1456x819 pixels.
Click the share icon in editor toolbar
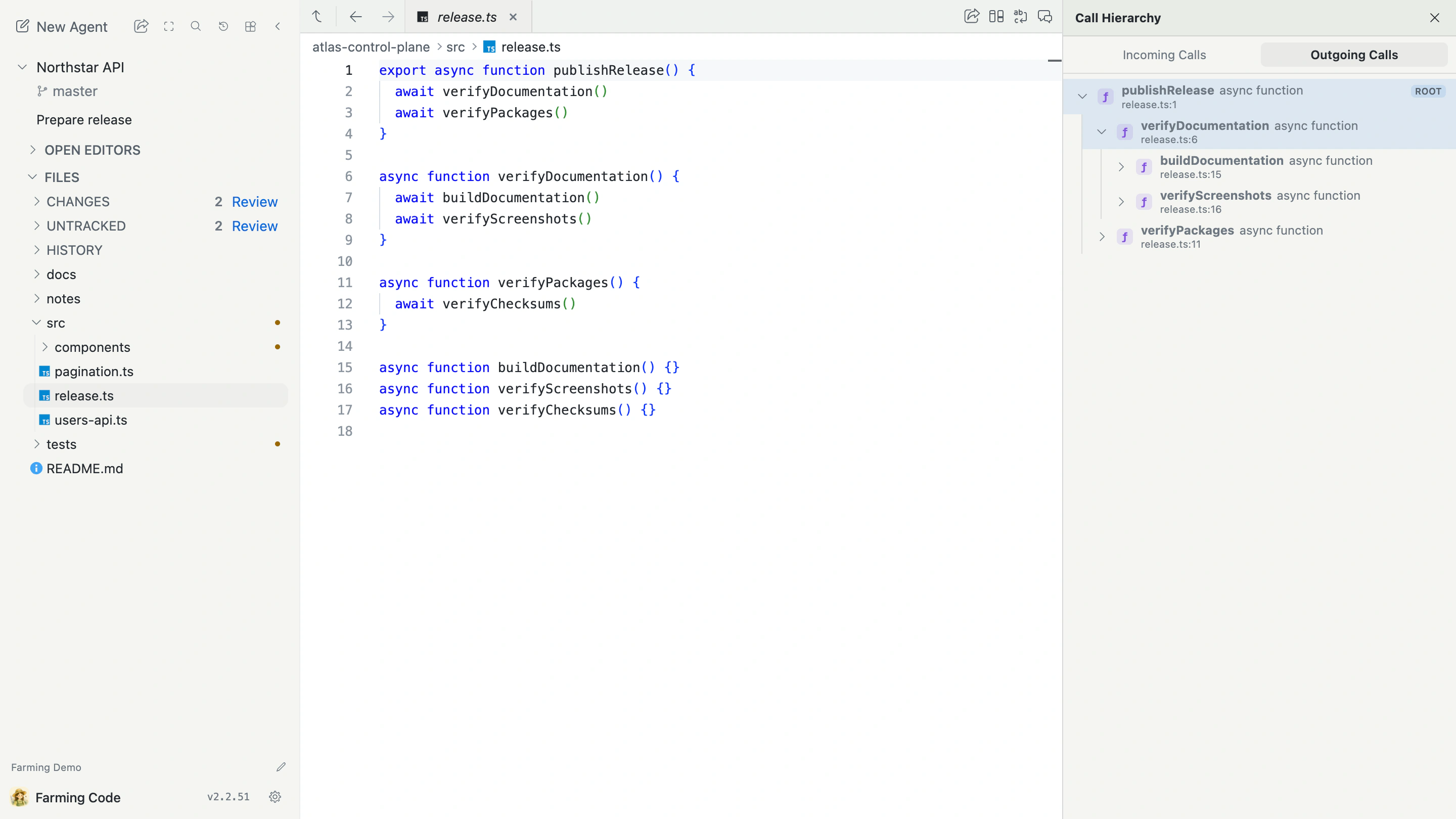(x=972, y=16)
